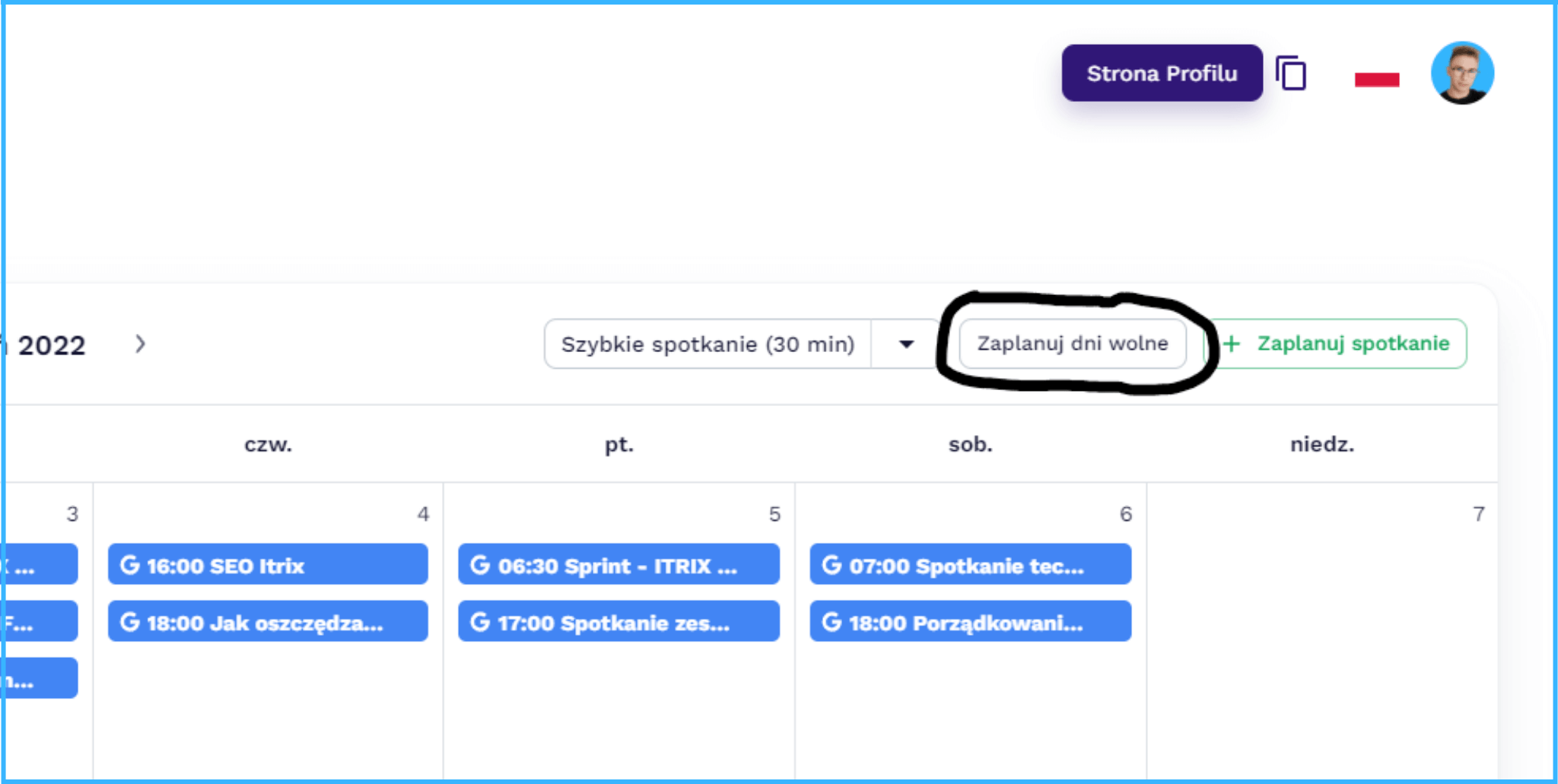
Task: Select day 7 in niedz. column
Action: (1477, 515)
